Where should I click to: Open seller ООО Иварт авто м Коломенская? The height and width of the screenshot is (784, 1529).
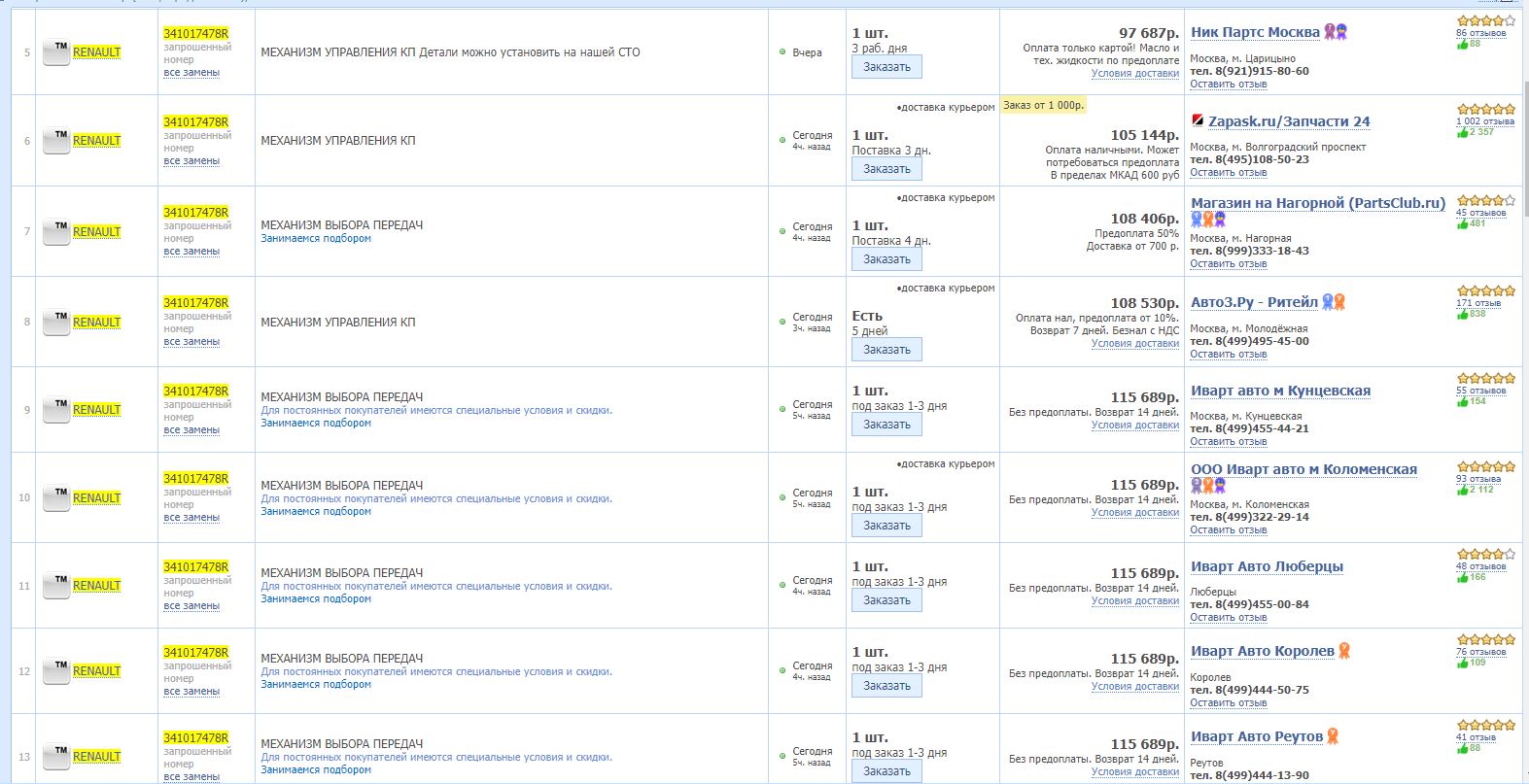[x=1303, y=469]
